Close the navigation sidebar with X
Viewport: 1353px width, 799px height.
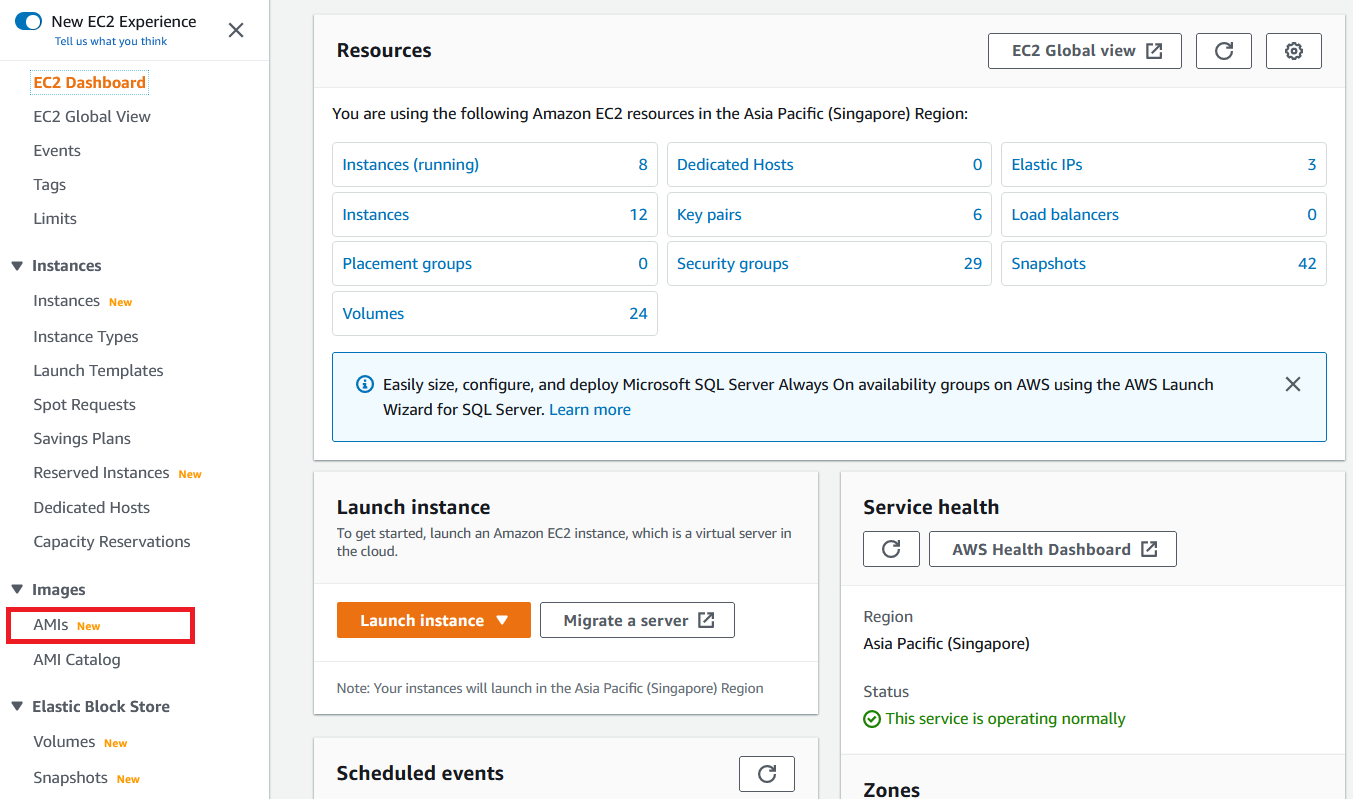pyautogui.click(x=236, y=30)
